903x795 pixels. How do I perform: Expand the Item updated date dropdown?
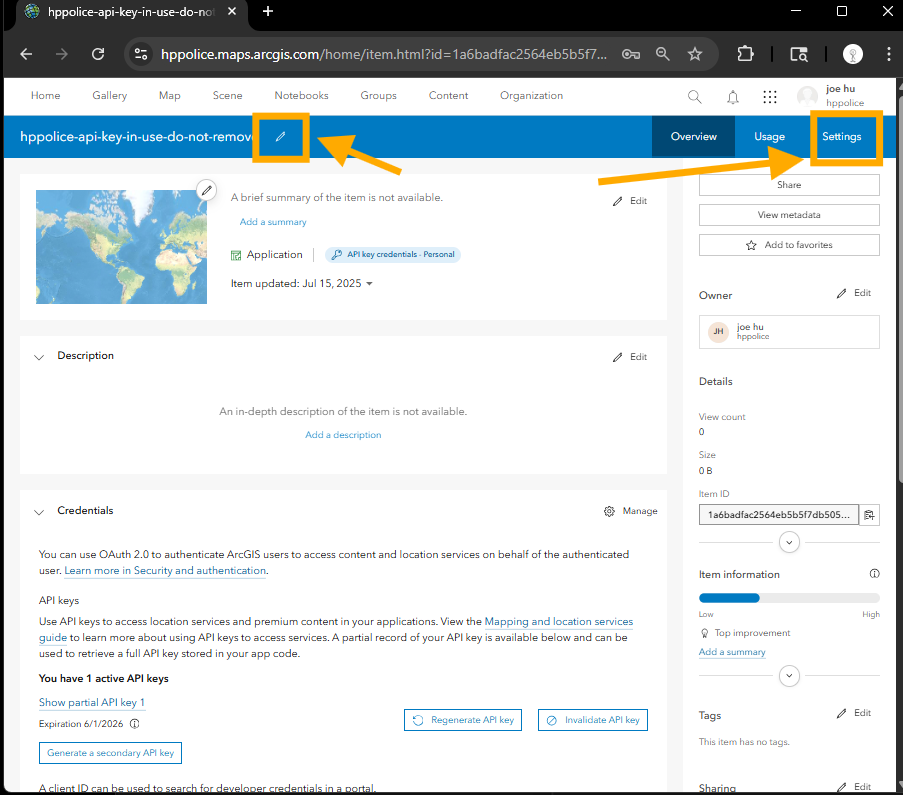point(369,283)
